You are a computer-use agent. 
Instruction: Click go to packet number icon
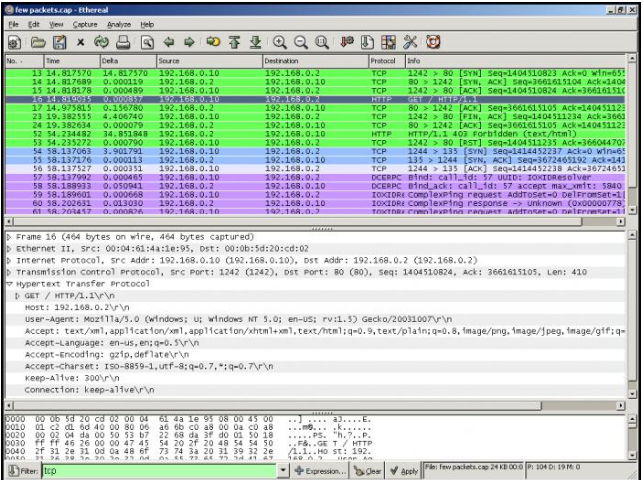coord(213,42)
